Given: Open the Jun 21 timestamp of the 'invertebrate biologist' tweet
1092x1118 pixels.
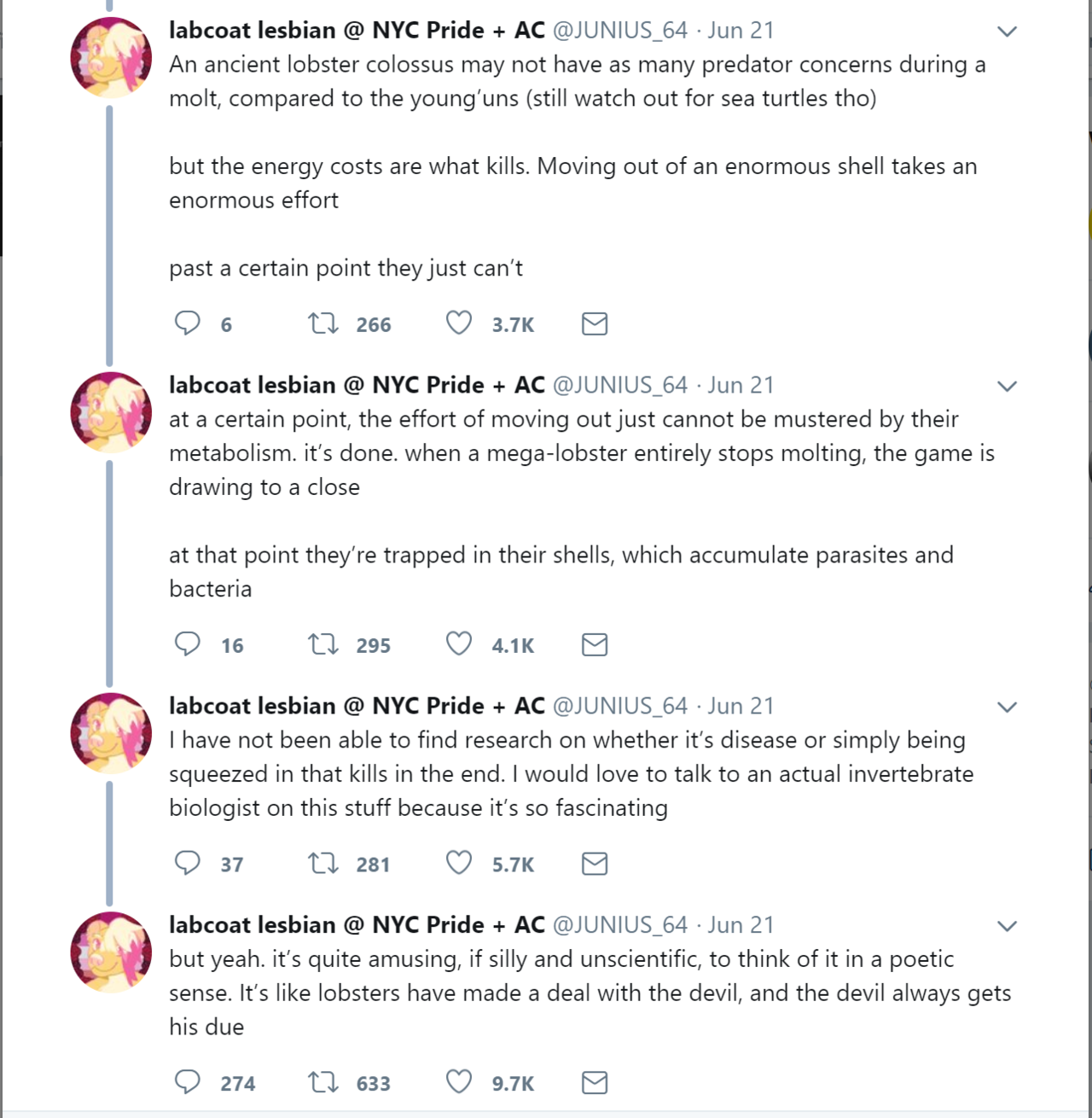Looking at the screenshot, I should coord(741,706).
